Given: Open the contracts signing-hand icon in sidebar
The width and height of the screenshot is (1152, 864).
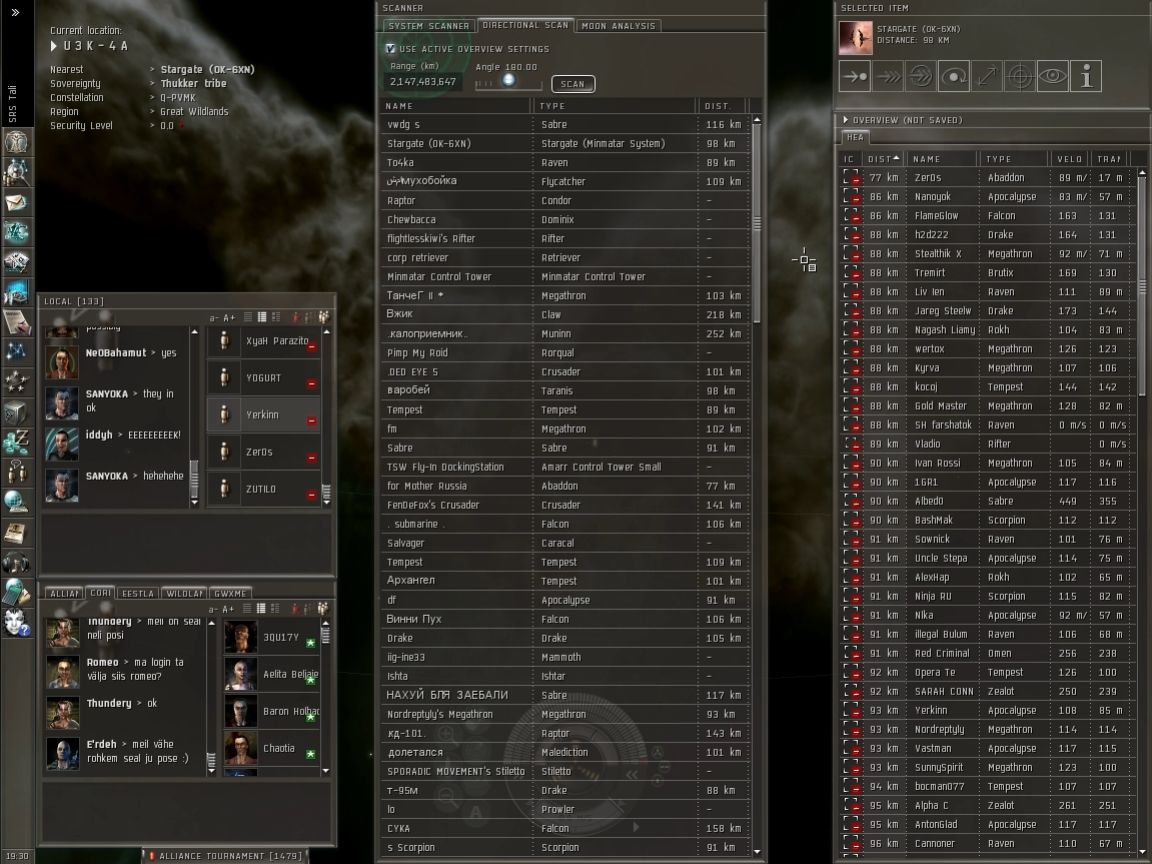Looking at the screenshot, I should (x=16, y=322).
